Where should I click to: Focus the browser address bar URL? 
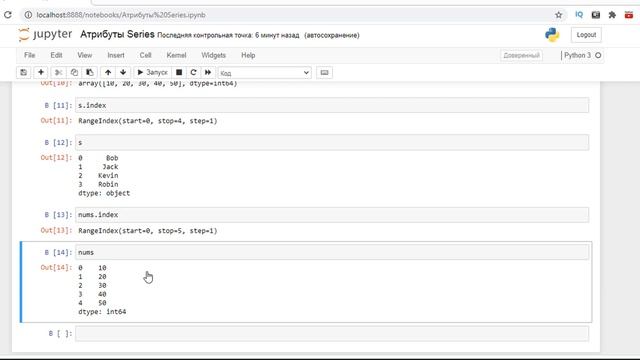[x=121, y=15]
